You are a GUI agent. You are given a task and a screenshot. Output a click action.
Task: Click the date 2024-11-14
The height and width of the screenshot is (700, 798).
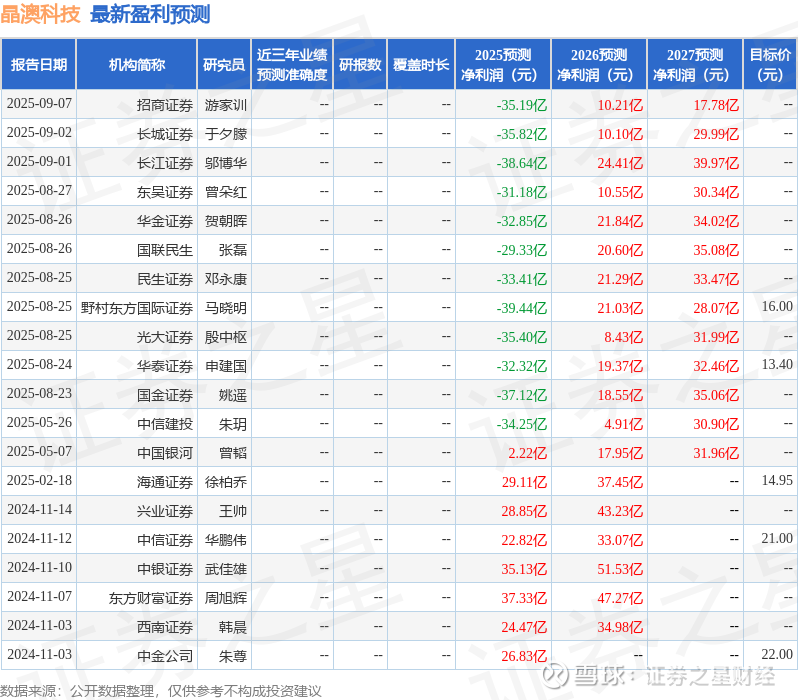[x=39, y=510]
